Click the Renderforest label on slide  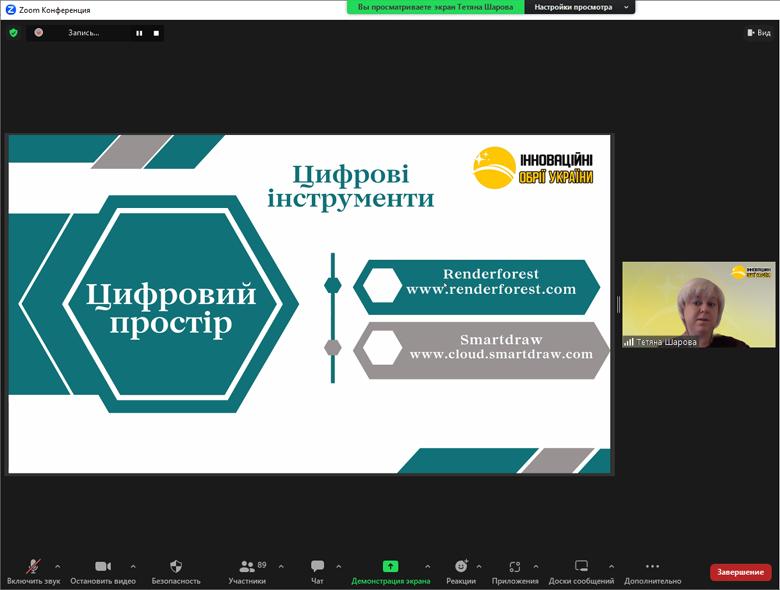491,274
